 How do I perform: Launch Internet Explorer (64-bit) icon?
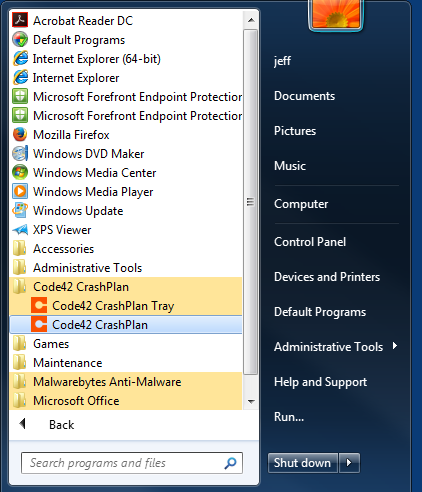(20, 58)
